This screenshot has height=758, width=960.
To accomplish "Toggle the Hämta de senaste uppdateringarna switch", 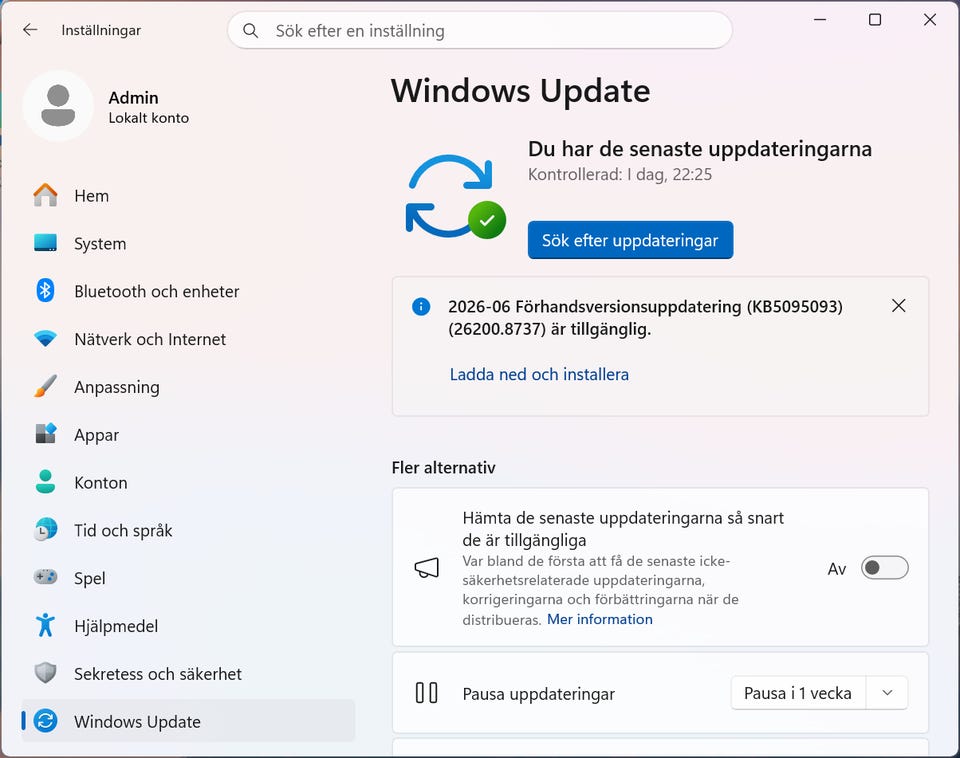I will [x=884, y=568].
